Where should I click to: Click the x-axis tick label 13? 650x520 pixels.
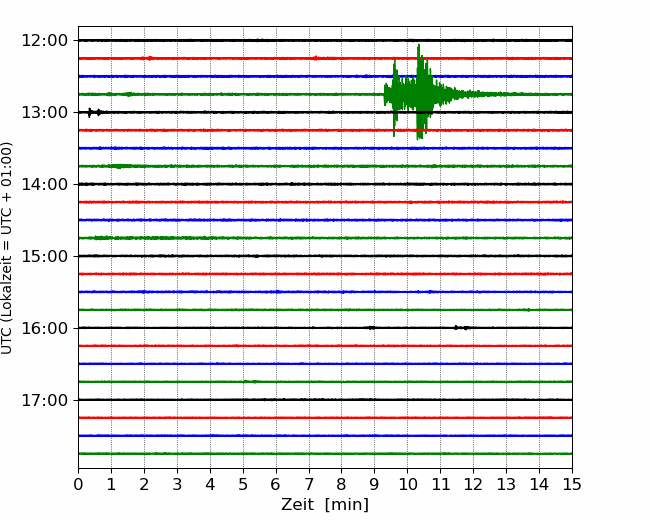(506, 484)
